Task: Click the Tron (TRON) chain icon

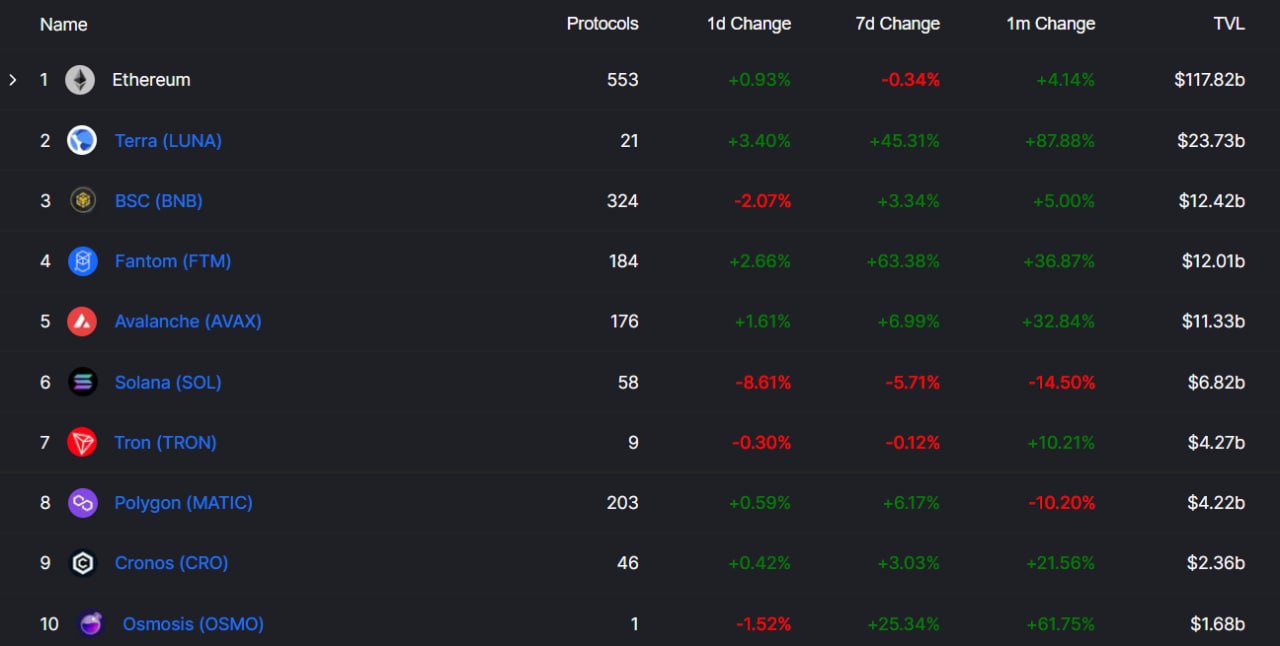Action: pos(82,442)
